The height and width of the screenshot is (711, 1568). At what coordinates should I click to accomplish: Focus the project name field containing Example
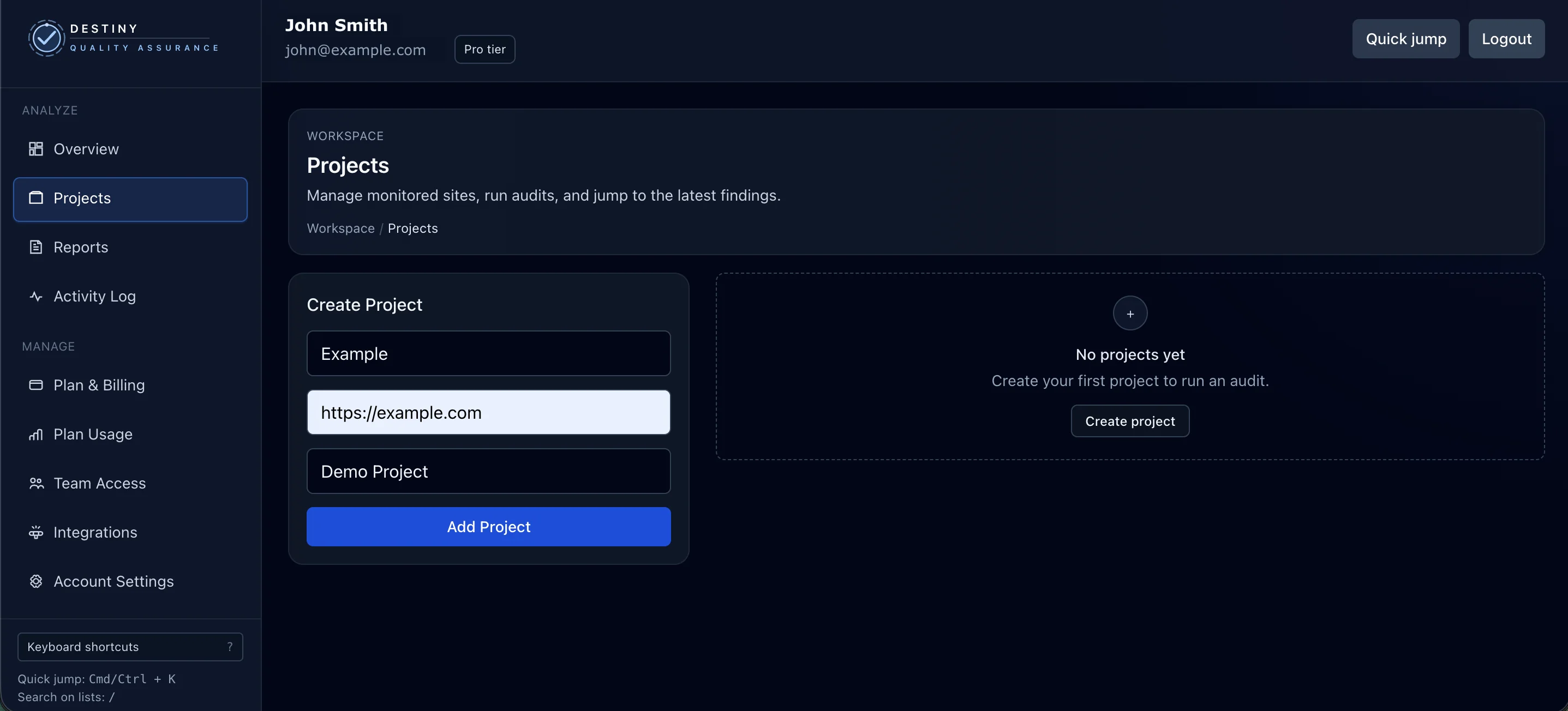488,353
